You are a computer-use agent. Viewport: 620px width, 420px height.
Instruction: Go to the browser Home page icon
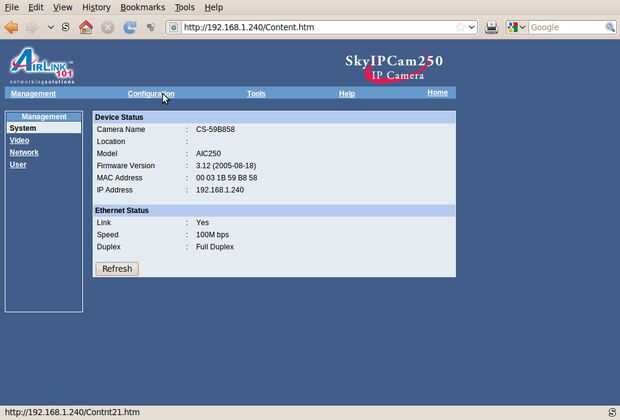pyautogui.click(x=85, y=27)
